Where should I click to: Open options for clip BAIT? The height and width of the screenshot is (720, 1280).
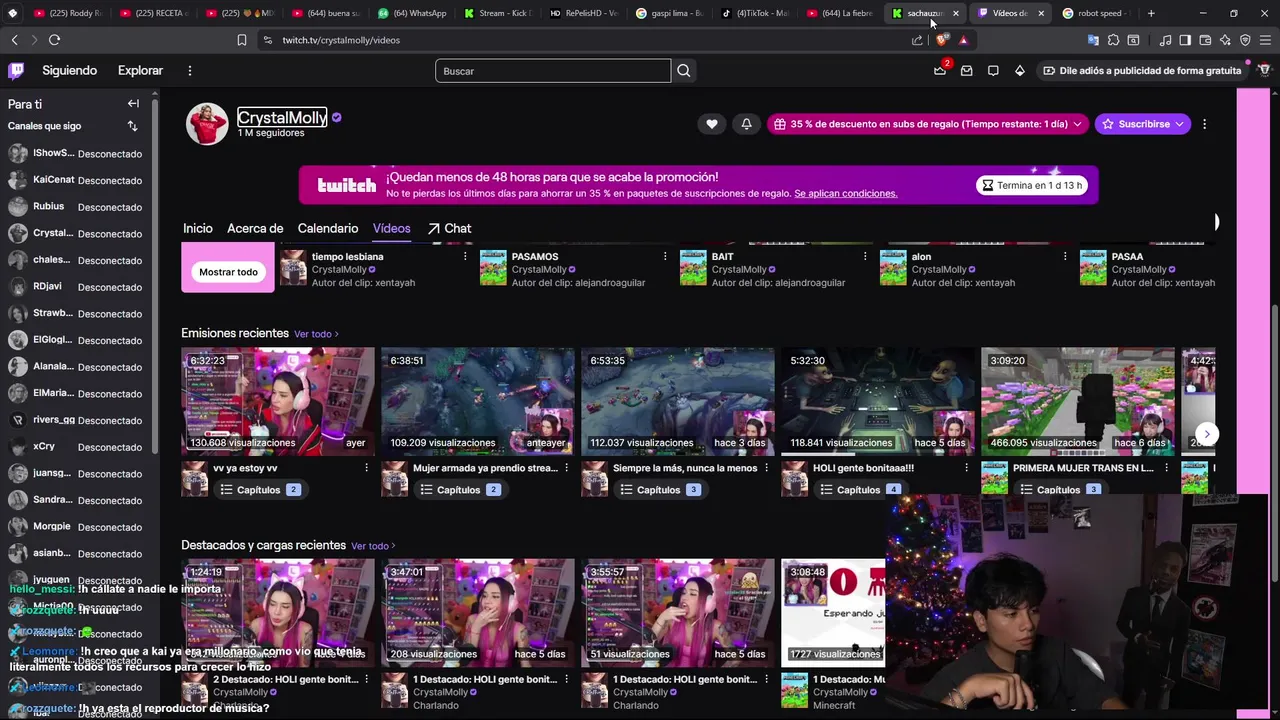(865, 257)
